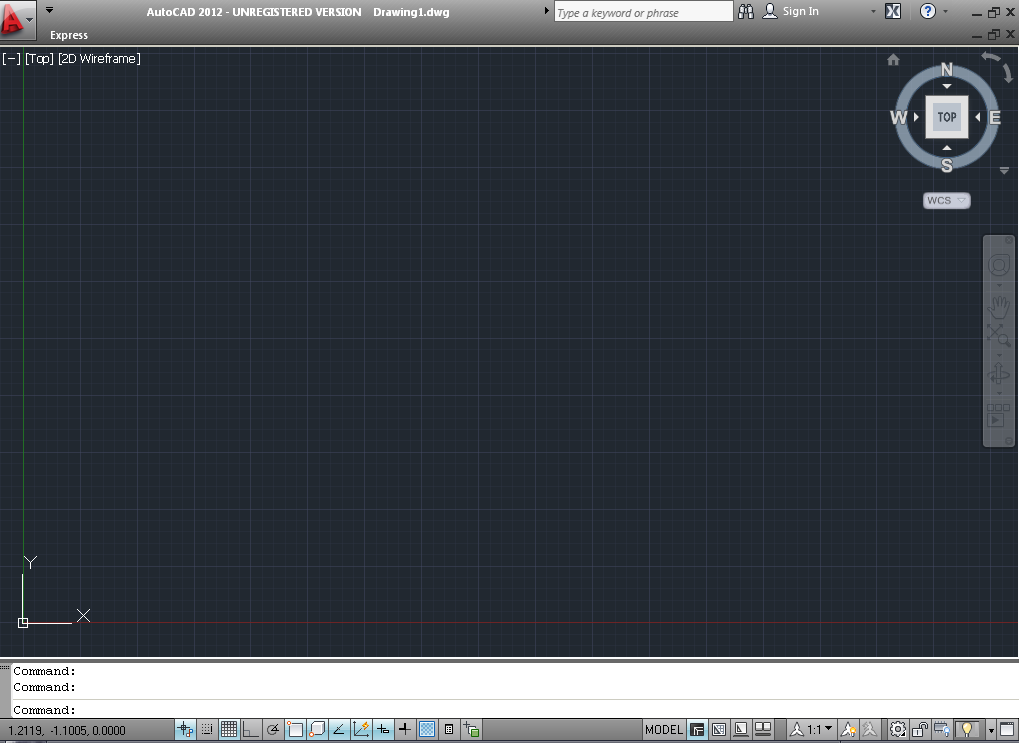
Task: Open the [Top] view controls menu
Action: click(x=39, y=59)
